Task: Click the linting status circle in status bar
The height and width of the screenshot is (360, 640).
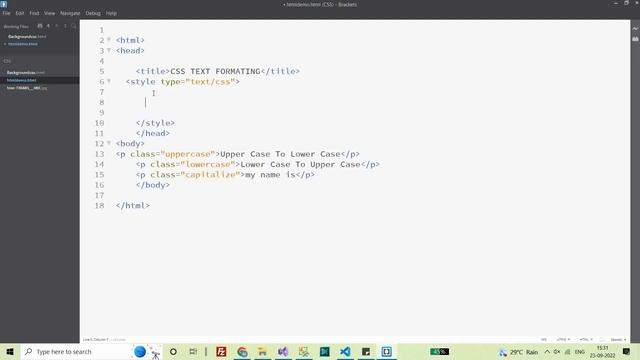Action: (601, 340)
